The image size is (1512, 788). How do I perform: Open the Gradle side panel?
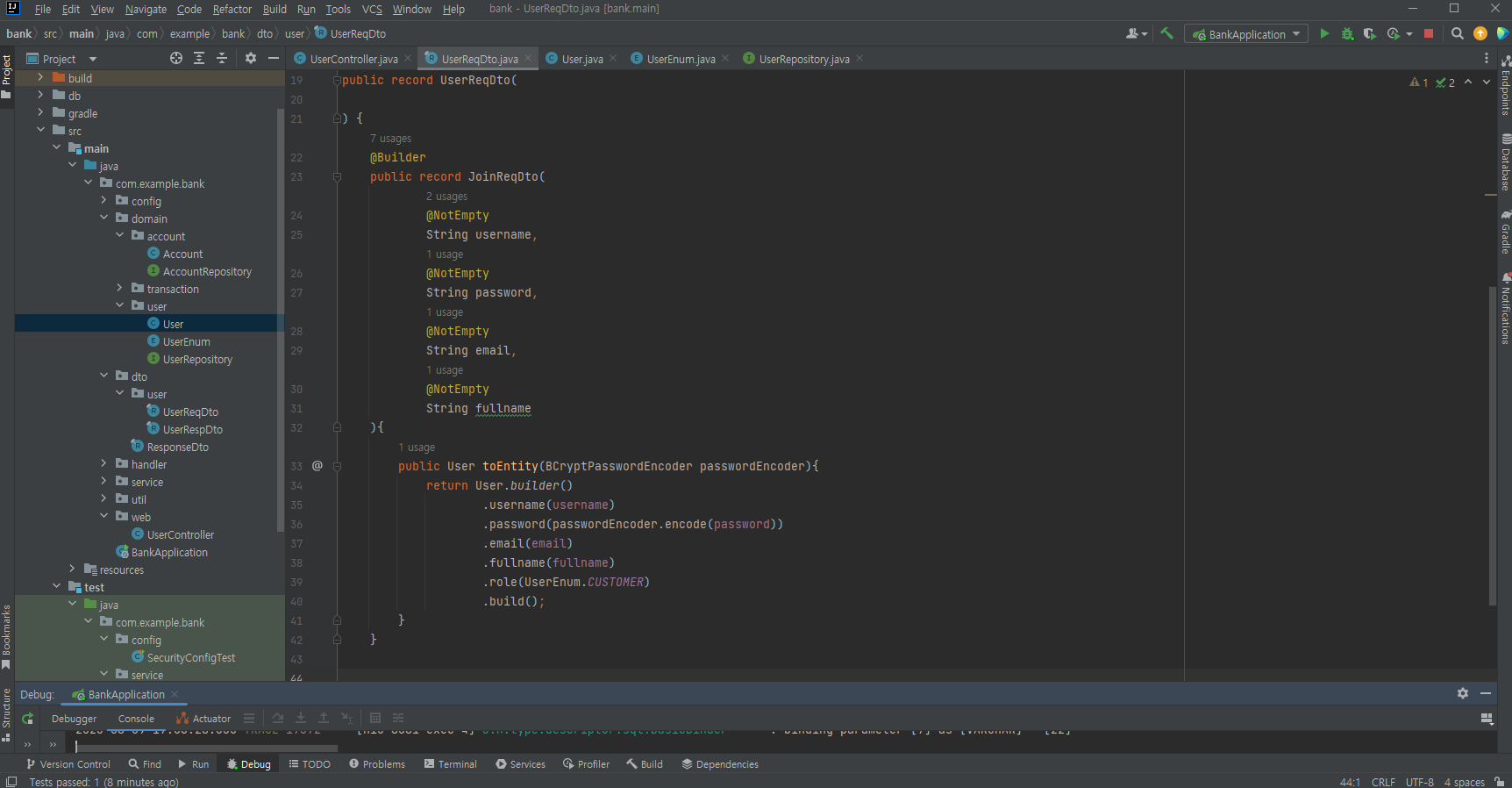[x=1505, y=232]
